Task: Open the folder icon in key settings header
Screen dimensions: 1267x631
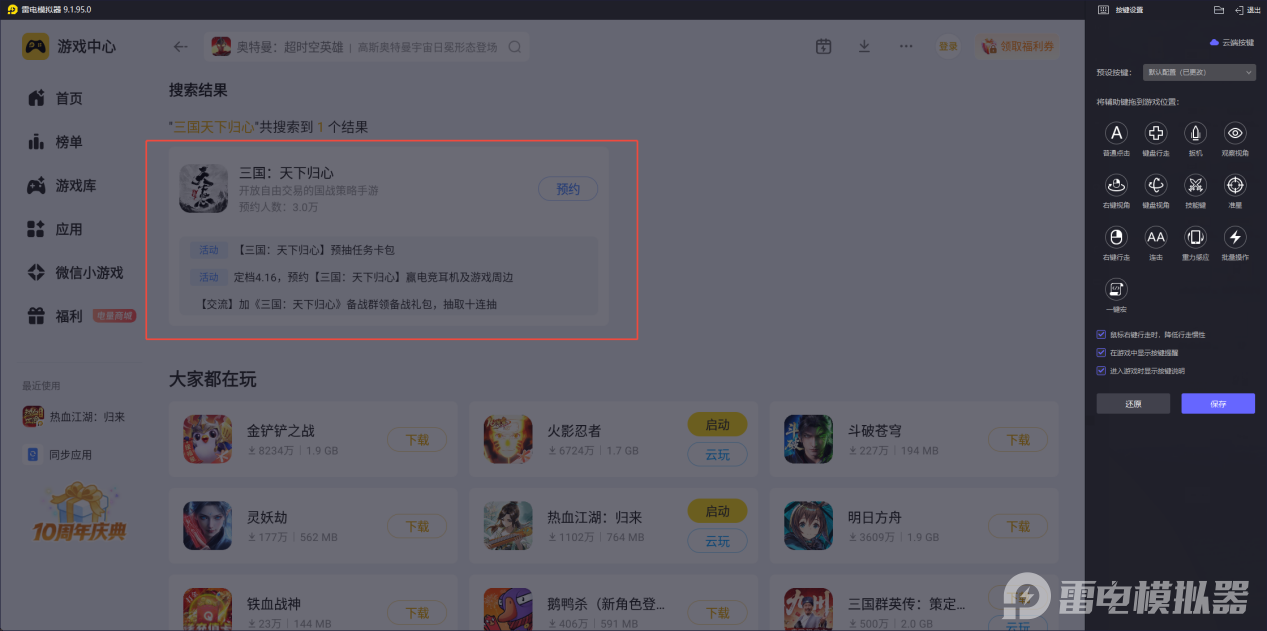Action: pyautogui.click(x=1219, y=9)
